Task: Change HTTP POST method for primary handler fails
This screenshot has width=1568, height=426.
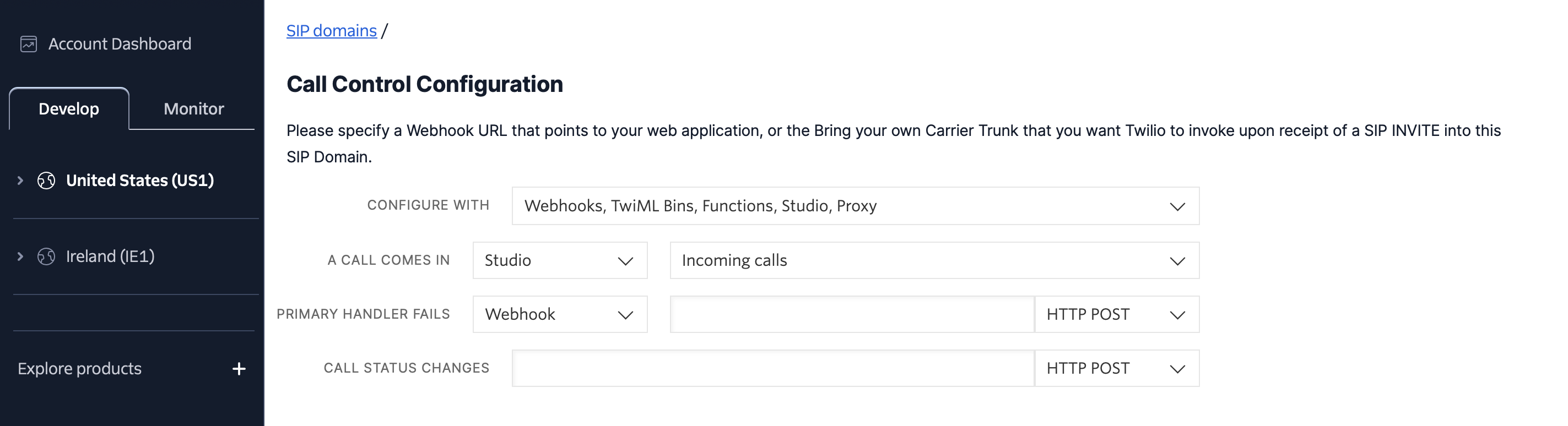Action: coord(1116,314)
